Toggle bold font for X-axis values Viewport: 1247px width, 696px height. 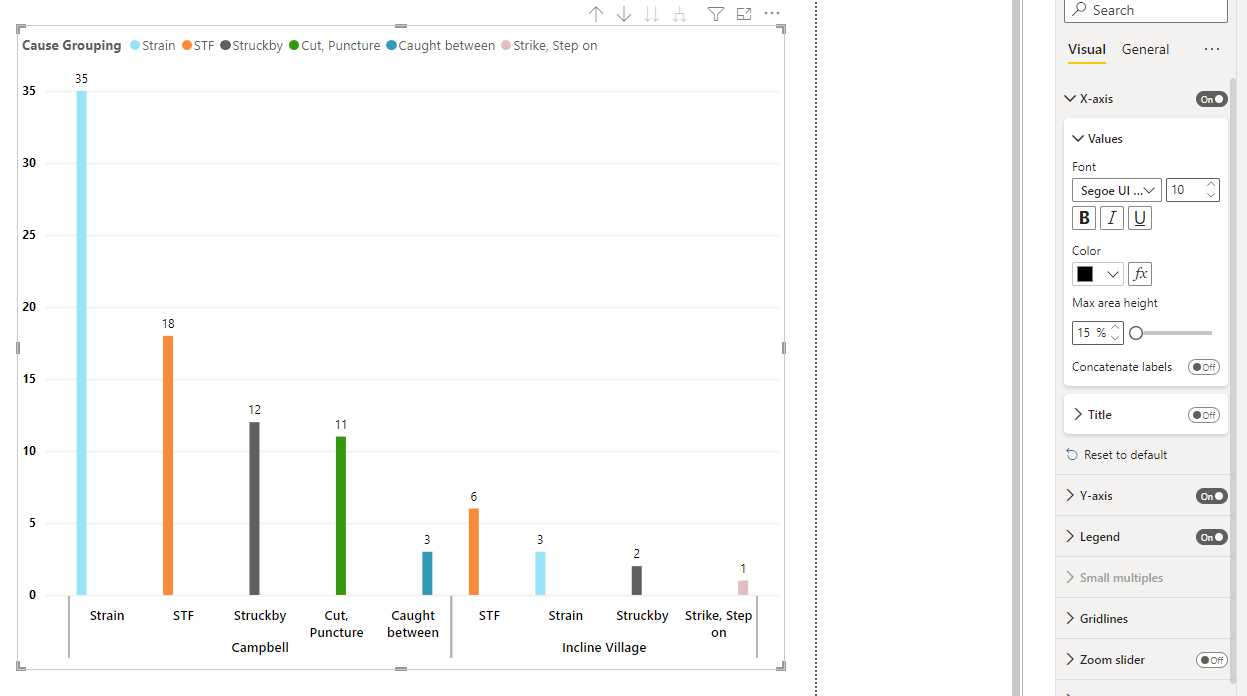(x=1084, y=218)
